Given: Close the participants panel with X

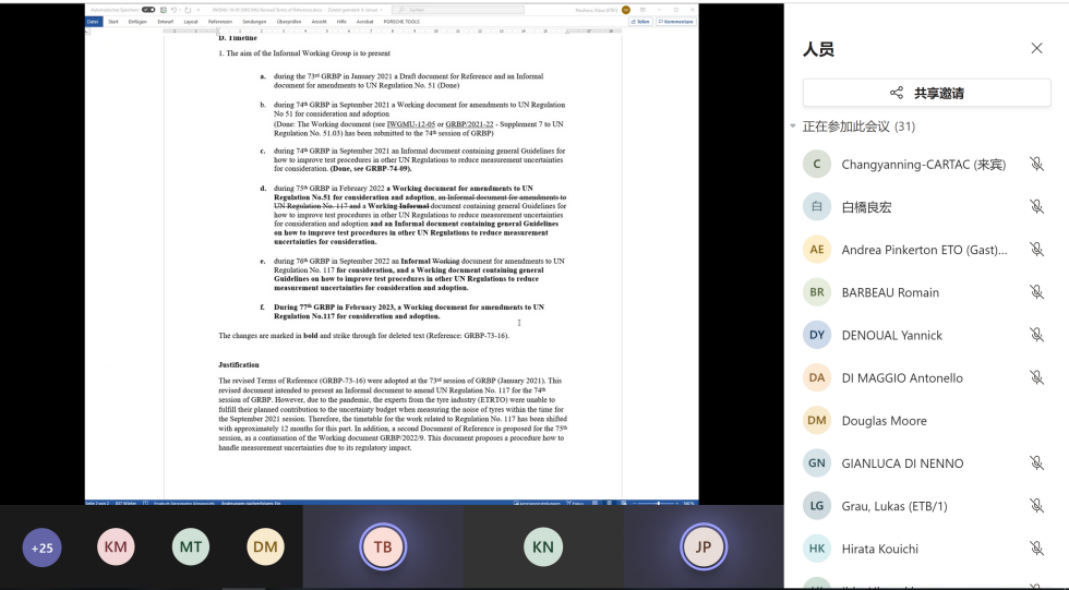Looking at the screenshot, I should click(1036, 48).
